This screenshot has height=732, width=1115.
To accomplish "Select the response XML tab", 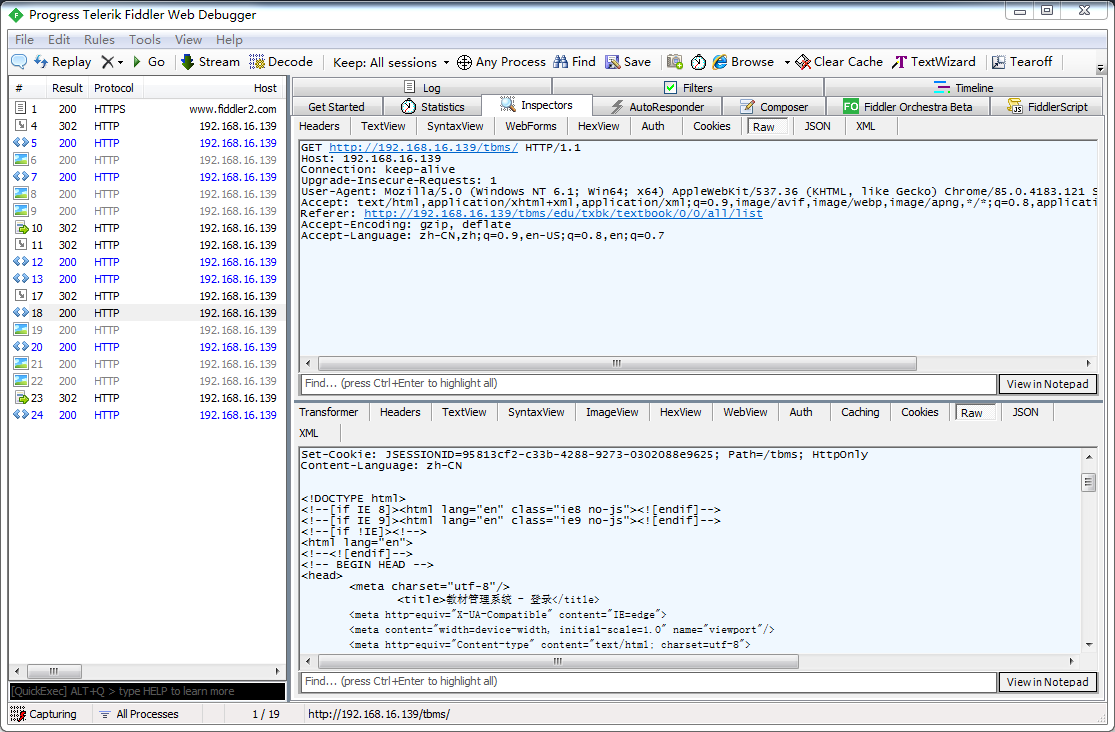I will [x=309, y=433].
